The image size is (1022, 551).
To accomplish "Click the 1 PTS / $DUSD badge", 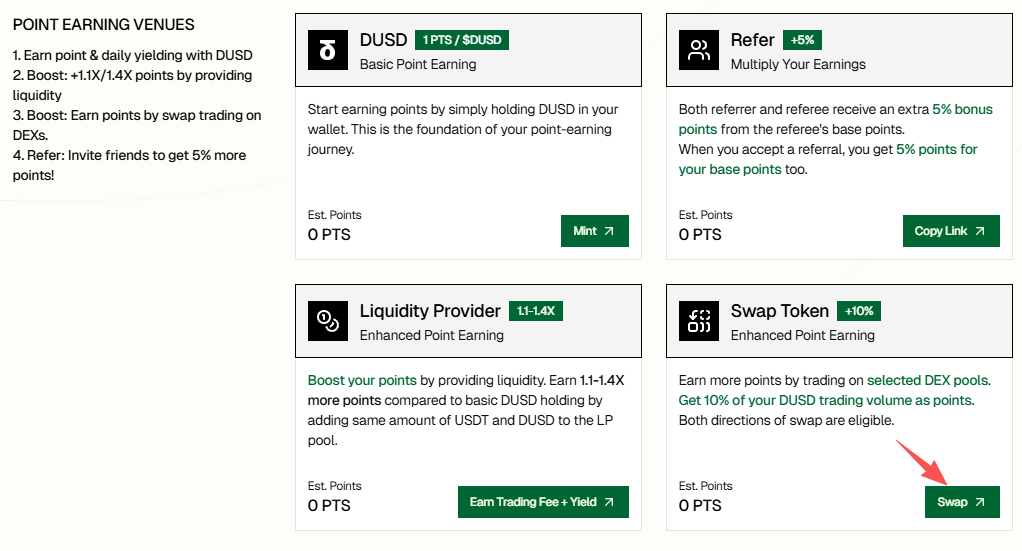I will point(462,40).
